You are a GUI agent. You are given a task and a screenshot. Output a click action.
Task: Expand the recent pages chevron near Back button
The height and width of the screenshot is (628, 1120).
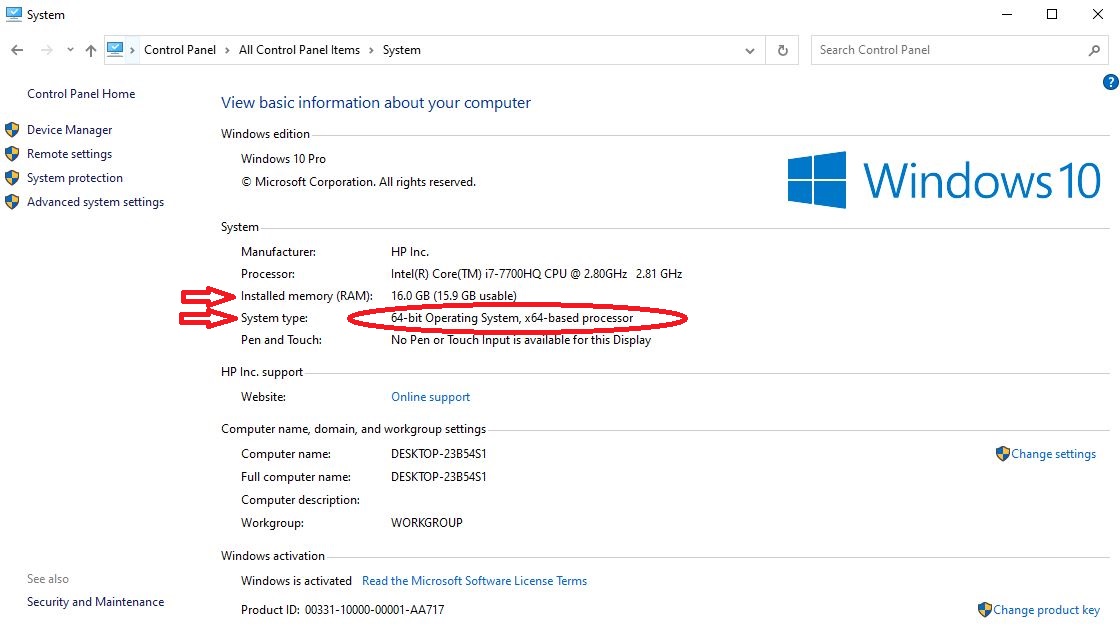click(x=69, y=49)
